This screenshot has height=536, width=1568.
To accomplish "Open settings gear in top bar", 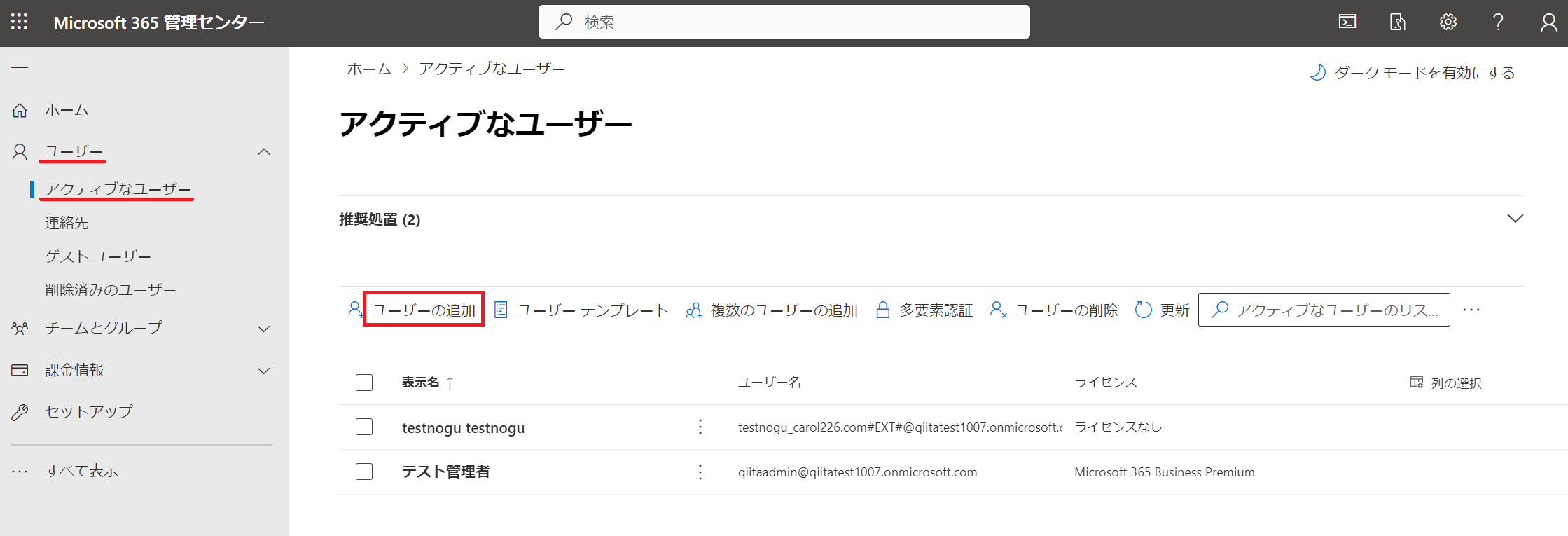I will [x=1448, y=22].
